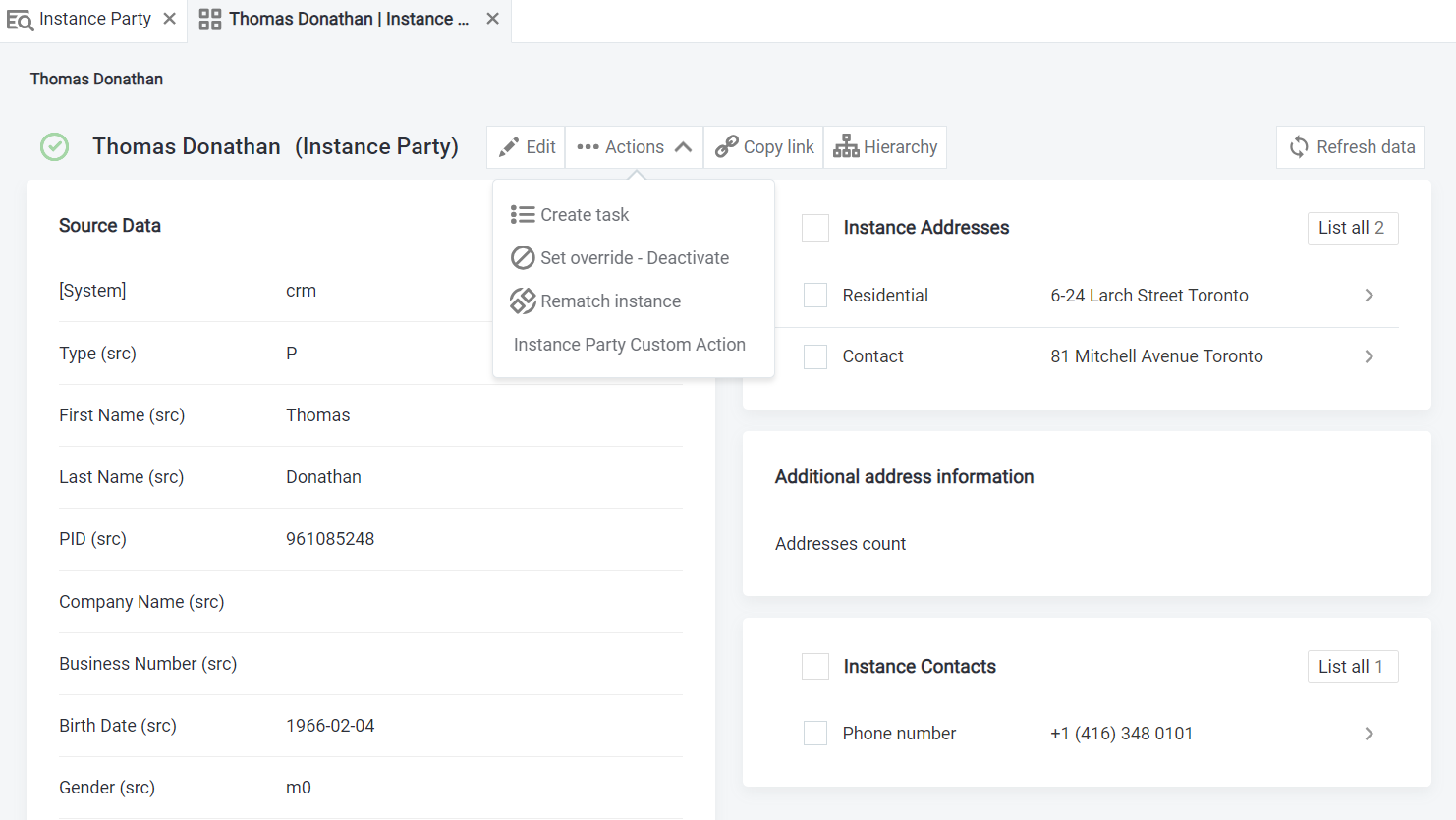Viewport: 1456px width, 820px height.
Task: Select the Phone number contact checkbox
Action: (x=815, y=734)
